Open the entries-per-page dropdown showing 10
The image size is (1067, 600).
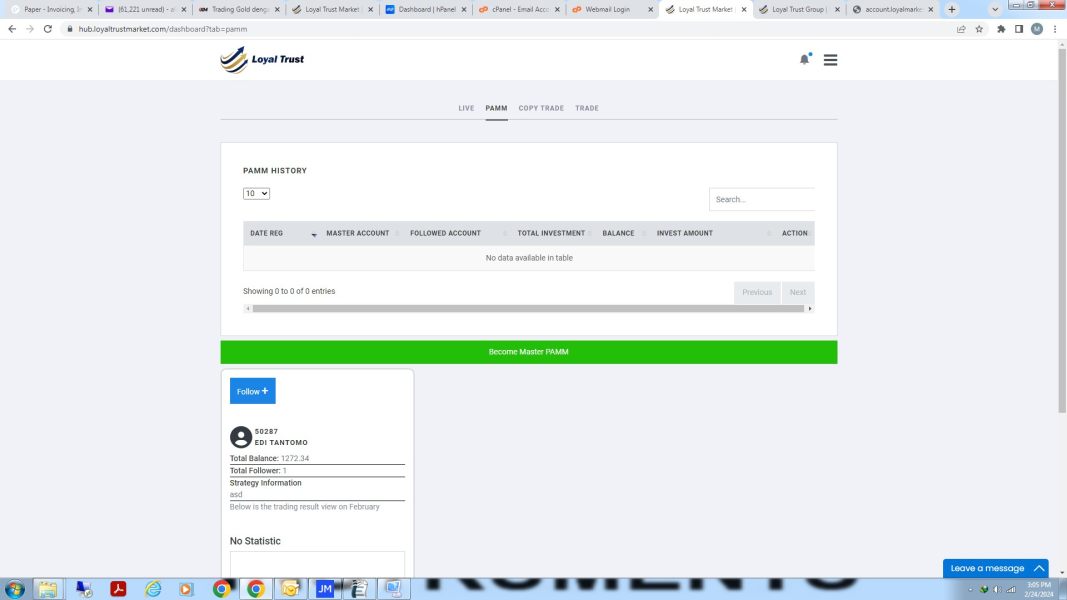257,194
